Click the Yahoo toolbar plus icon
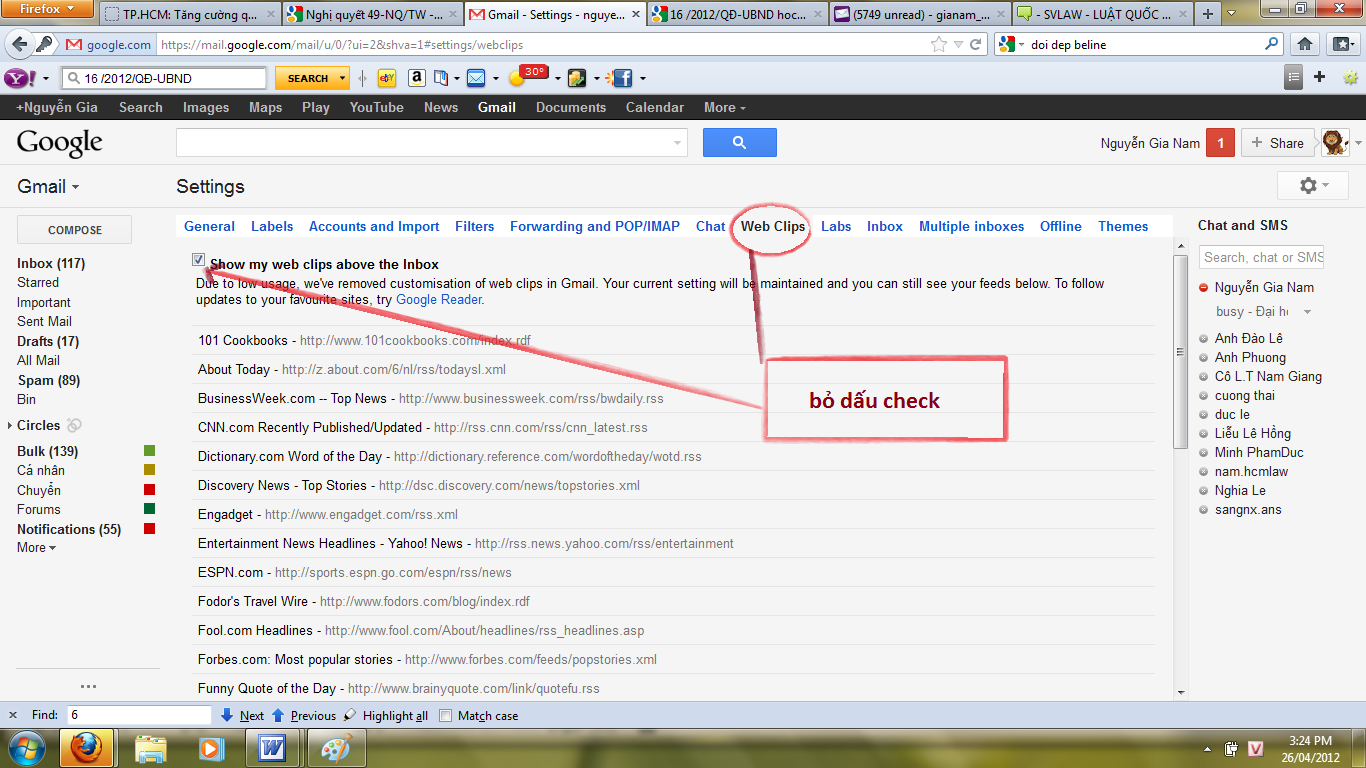The height and width of the screenshot is (768, 1366). pos(1320,77)
